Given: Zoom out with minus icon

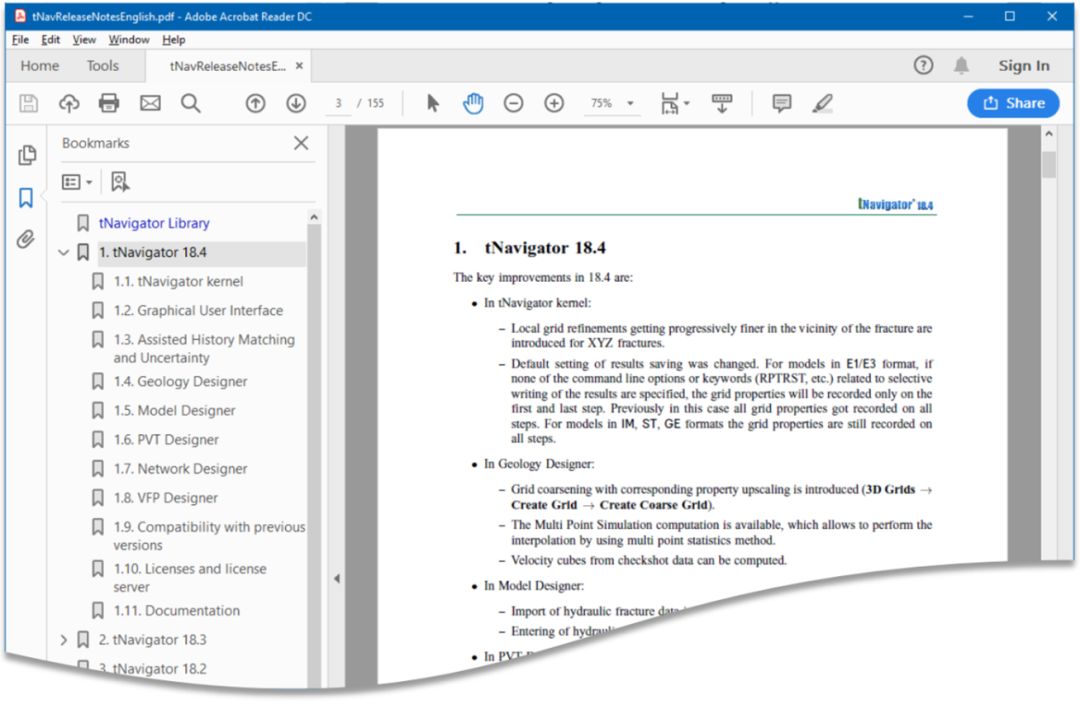Looking at the screenshot, I should click(x=513, y=103).
